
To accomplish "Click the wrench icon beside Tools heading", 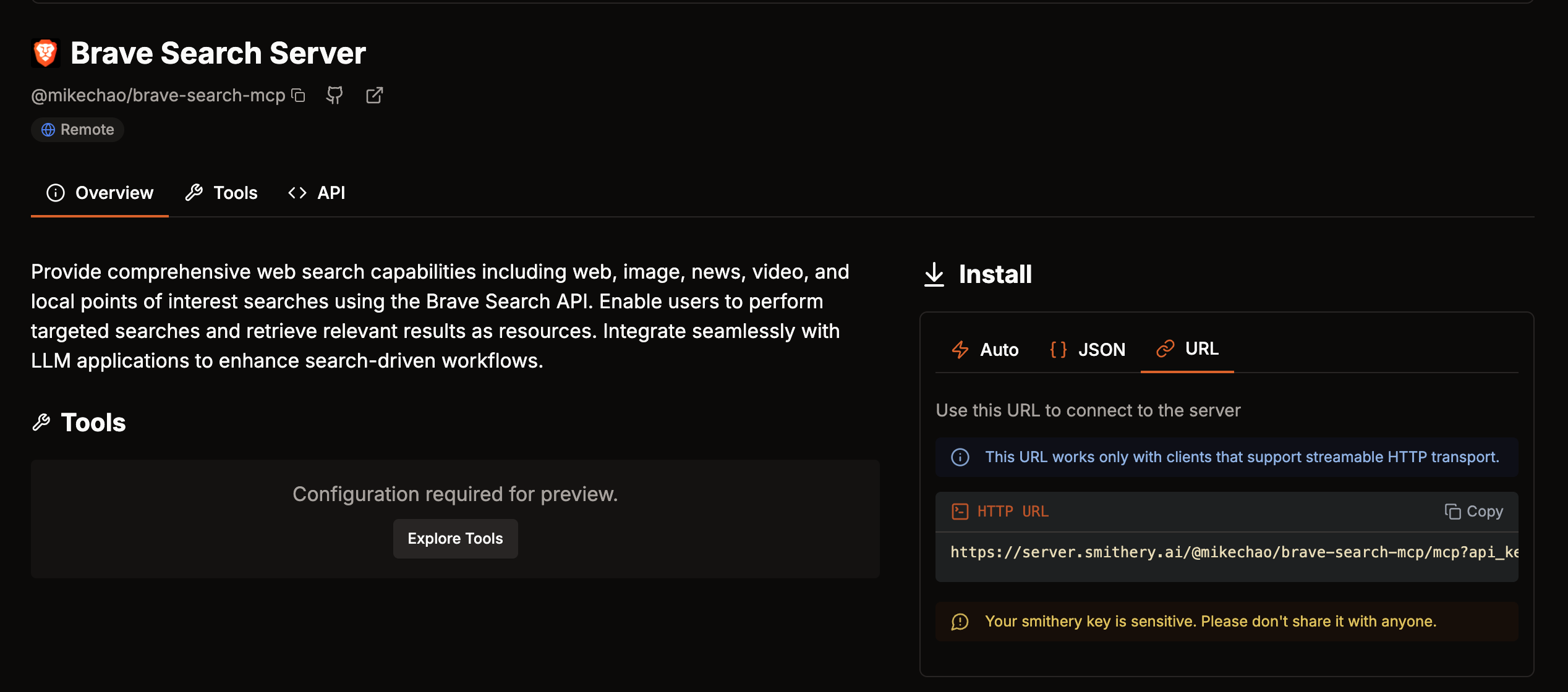I will coord(41,423).
